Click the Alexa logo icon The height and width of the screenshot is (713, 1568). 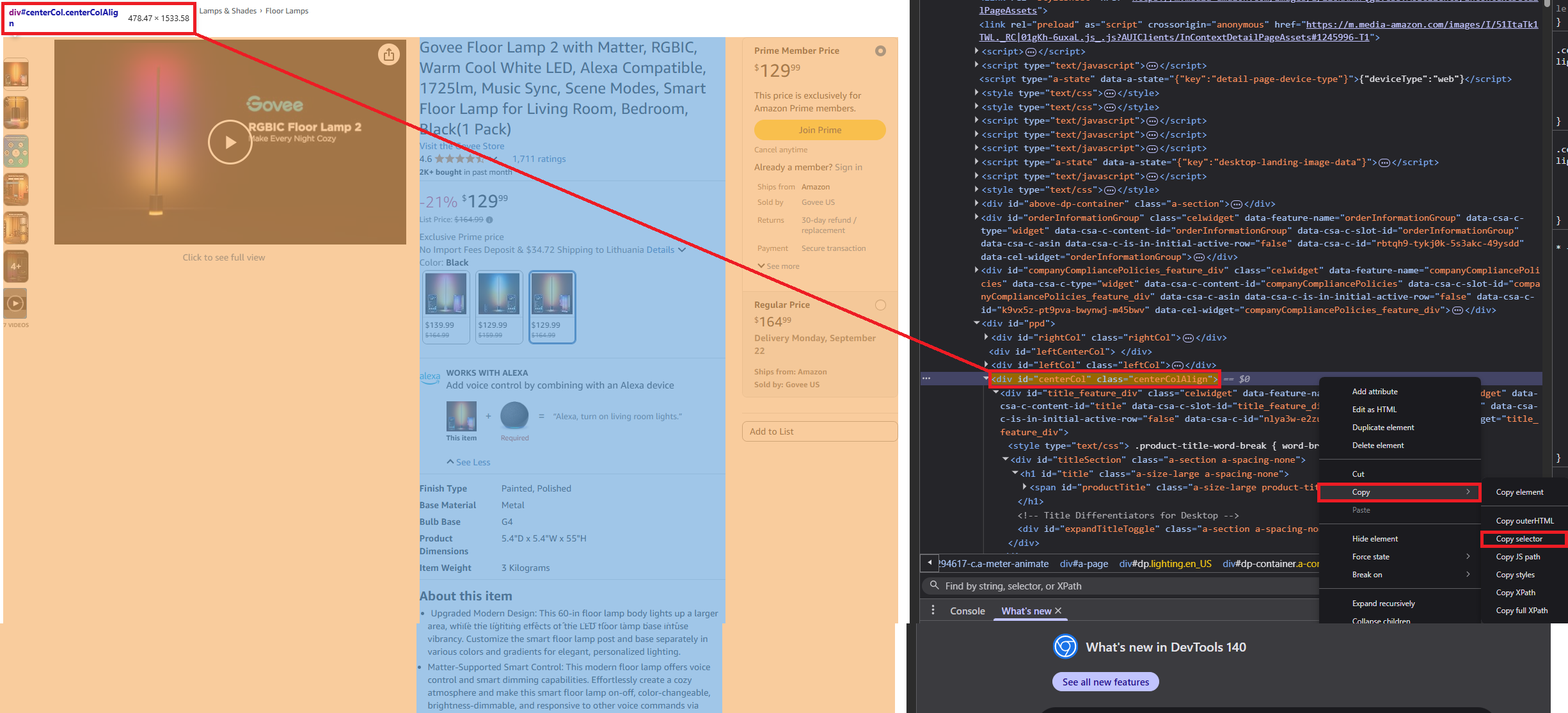[429, 377]
